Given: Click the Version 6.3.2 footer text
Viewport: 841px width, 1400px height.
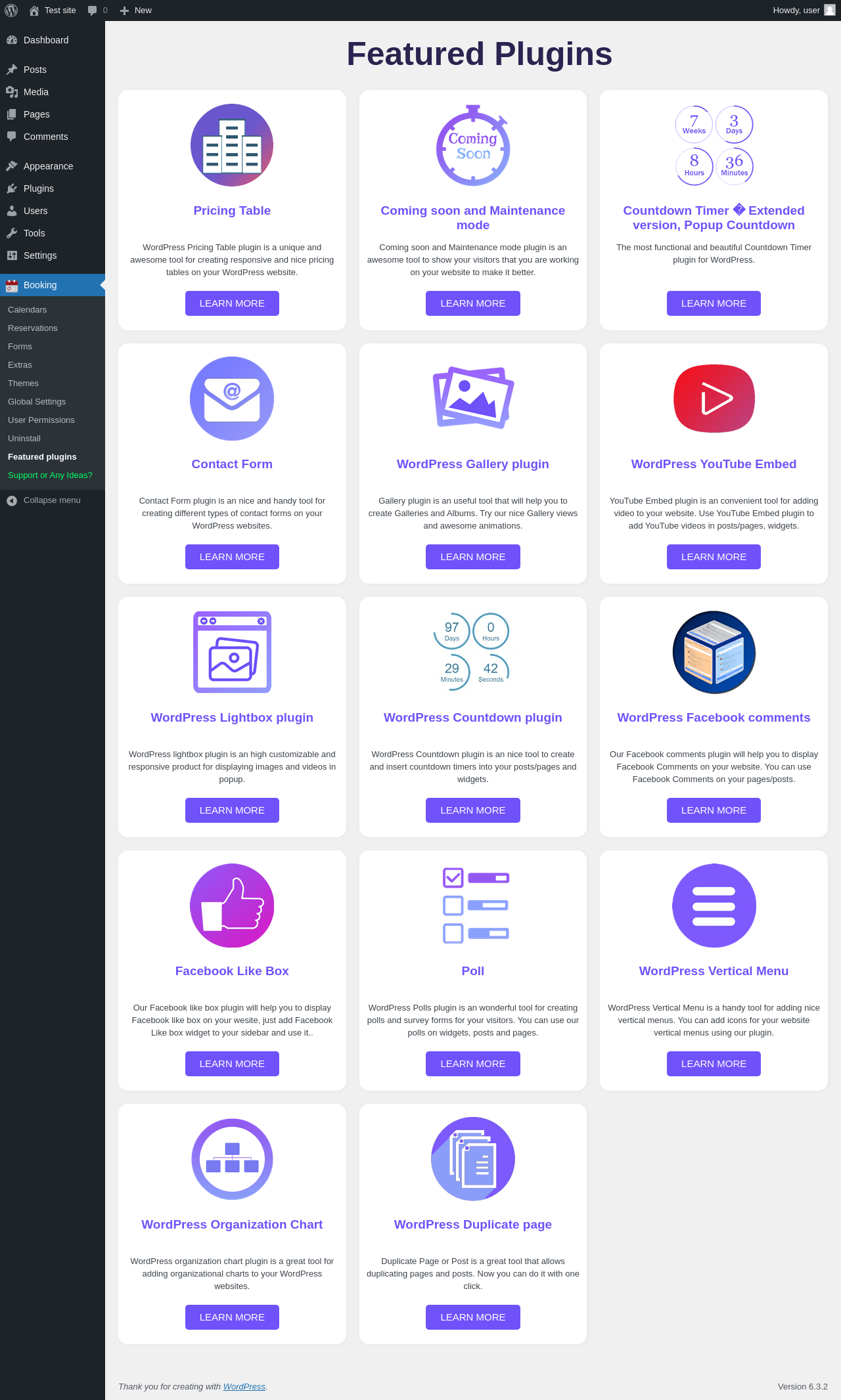Looking at the screenshot, I should tap(802, 1387).
